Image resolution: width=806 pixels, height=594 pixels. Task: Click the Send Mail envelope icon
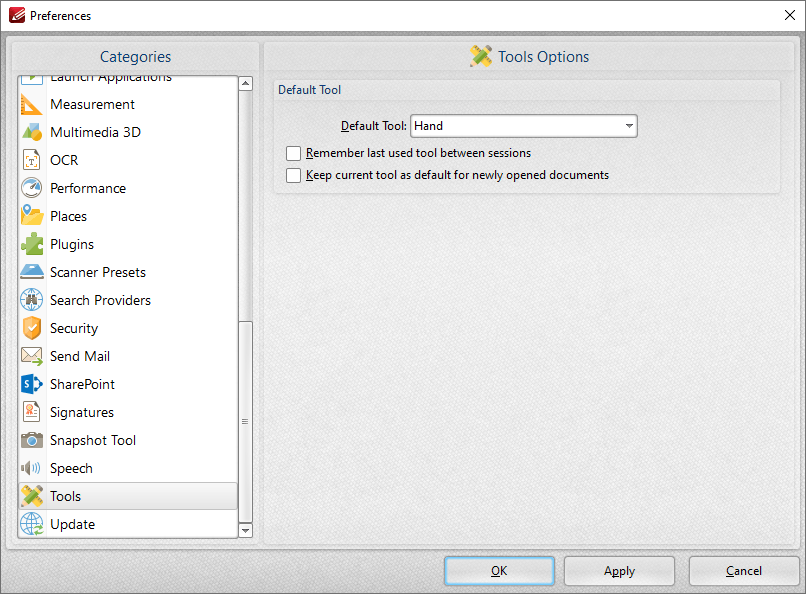(31, 356)
